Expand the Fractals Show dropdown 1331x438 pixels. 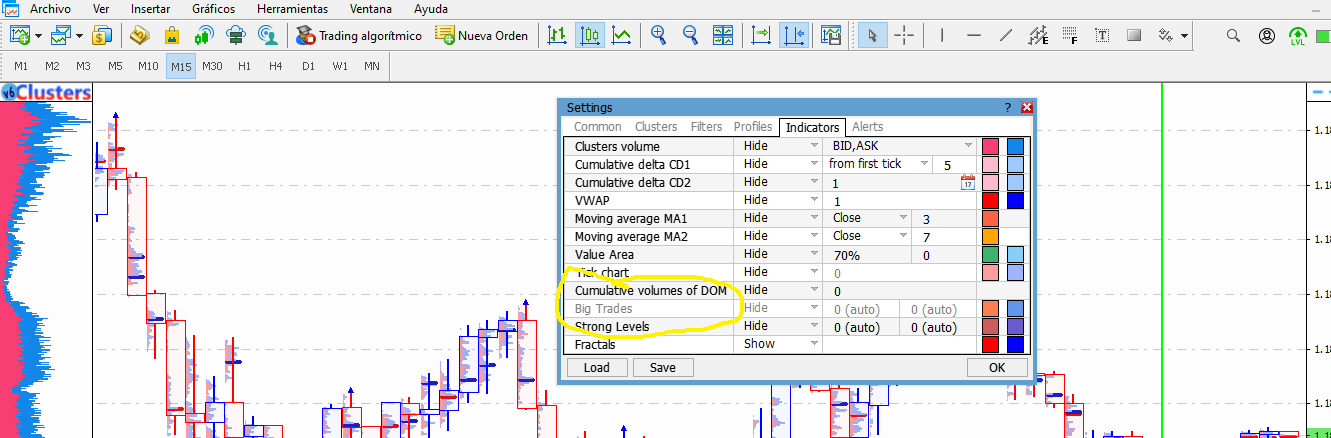(781, 344)
